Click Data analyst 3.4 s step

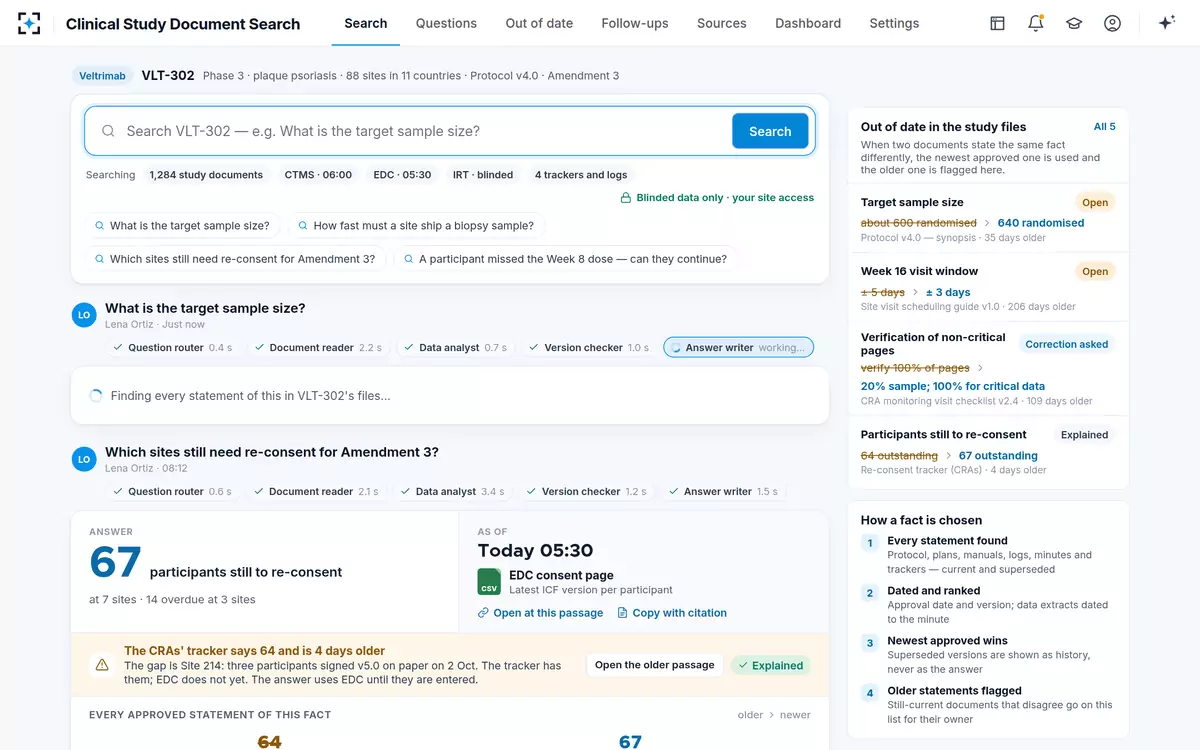[453, 492]
